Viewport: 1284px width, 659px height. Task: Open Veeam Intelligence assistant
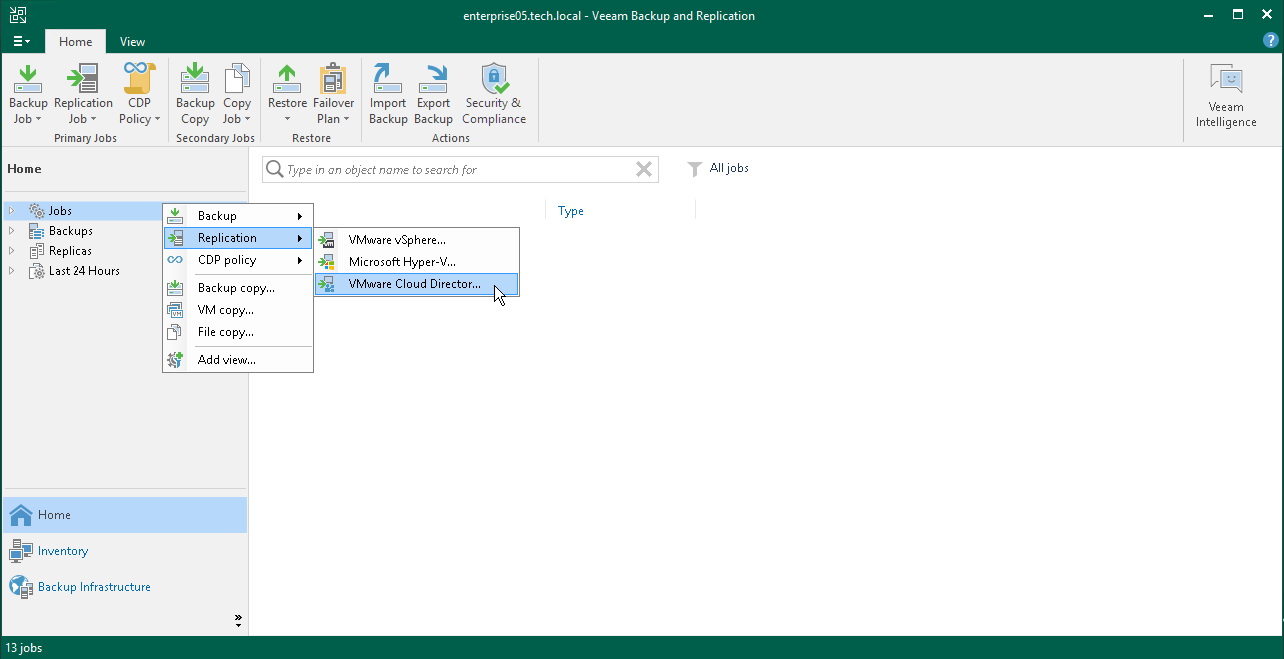pyautogui.click(x=1226, y=96)
